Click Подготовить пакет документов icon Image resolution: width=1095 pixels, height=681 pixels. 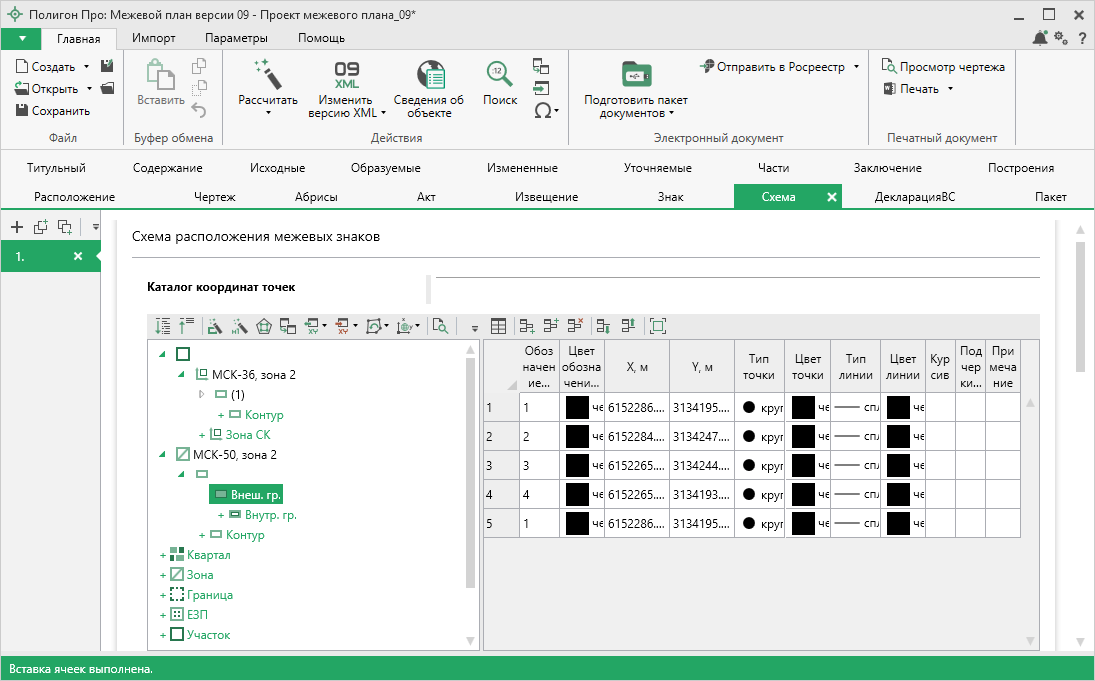coord(635,75)
